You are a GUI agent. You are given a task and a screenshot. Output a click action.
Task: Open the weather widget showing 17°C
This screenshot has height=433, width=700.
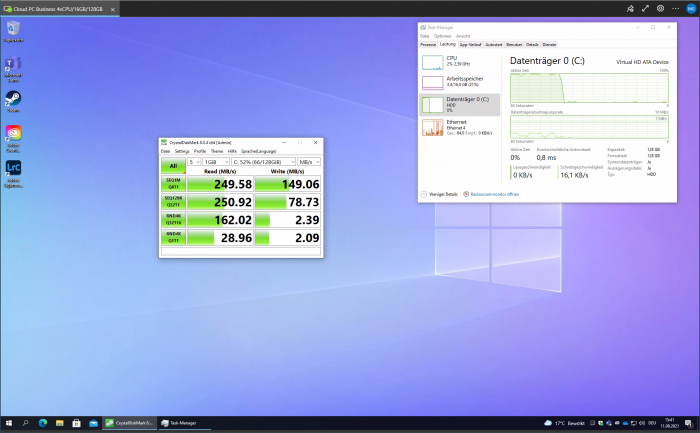pos(565,423)
